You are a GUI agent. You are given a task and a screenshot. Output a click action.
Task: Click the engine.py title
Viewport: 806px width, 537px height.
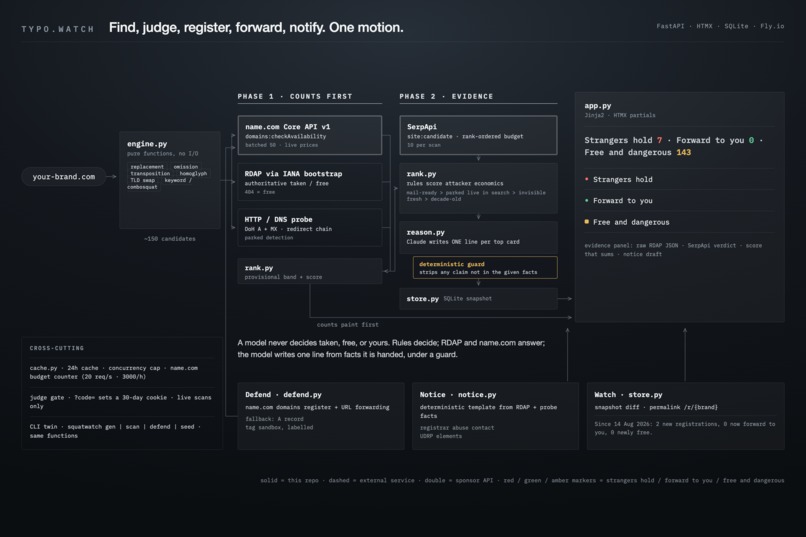click(147, 144)
